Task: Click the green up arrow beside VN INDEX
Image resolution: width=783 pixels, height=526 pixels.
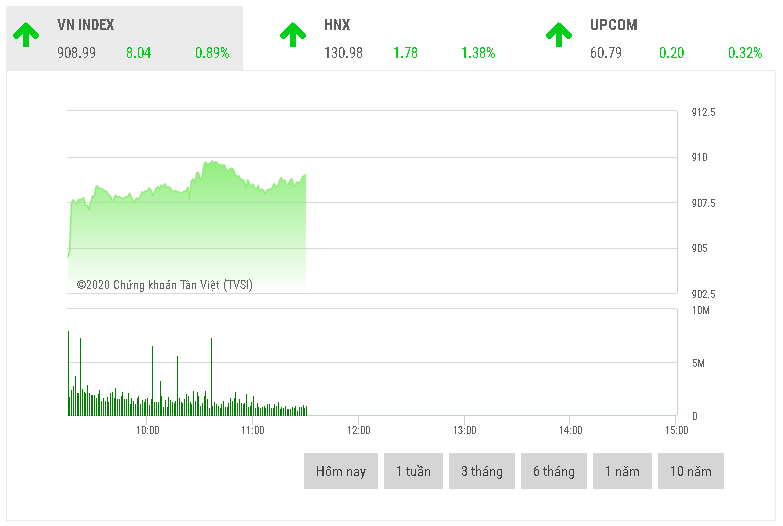Action: click(x=26, y=36)
